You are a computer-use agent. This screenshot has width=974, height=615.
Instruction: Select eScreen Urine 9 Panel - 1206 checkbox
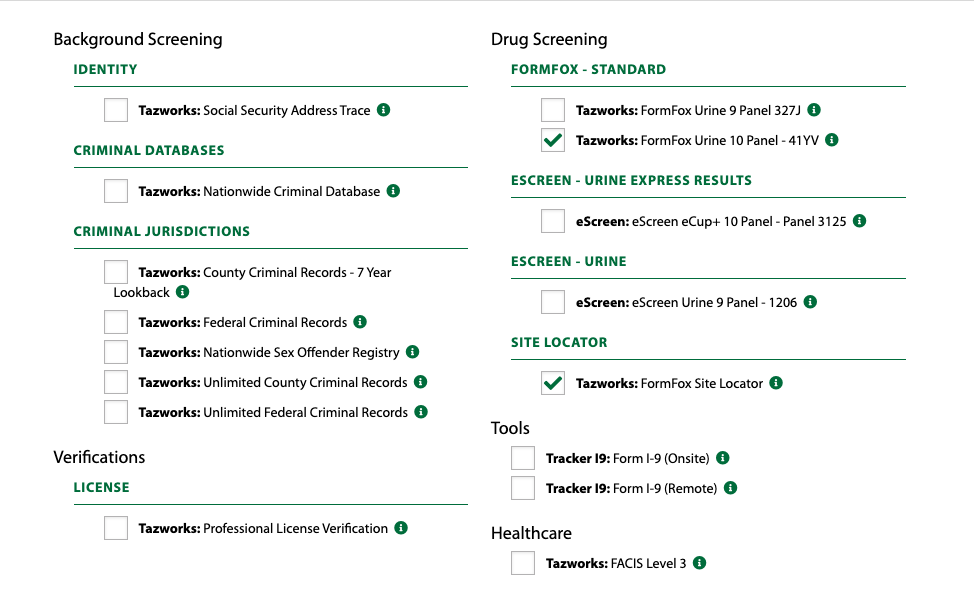pyautogui.click(x=553, y=302)
